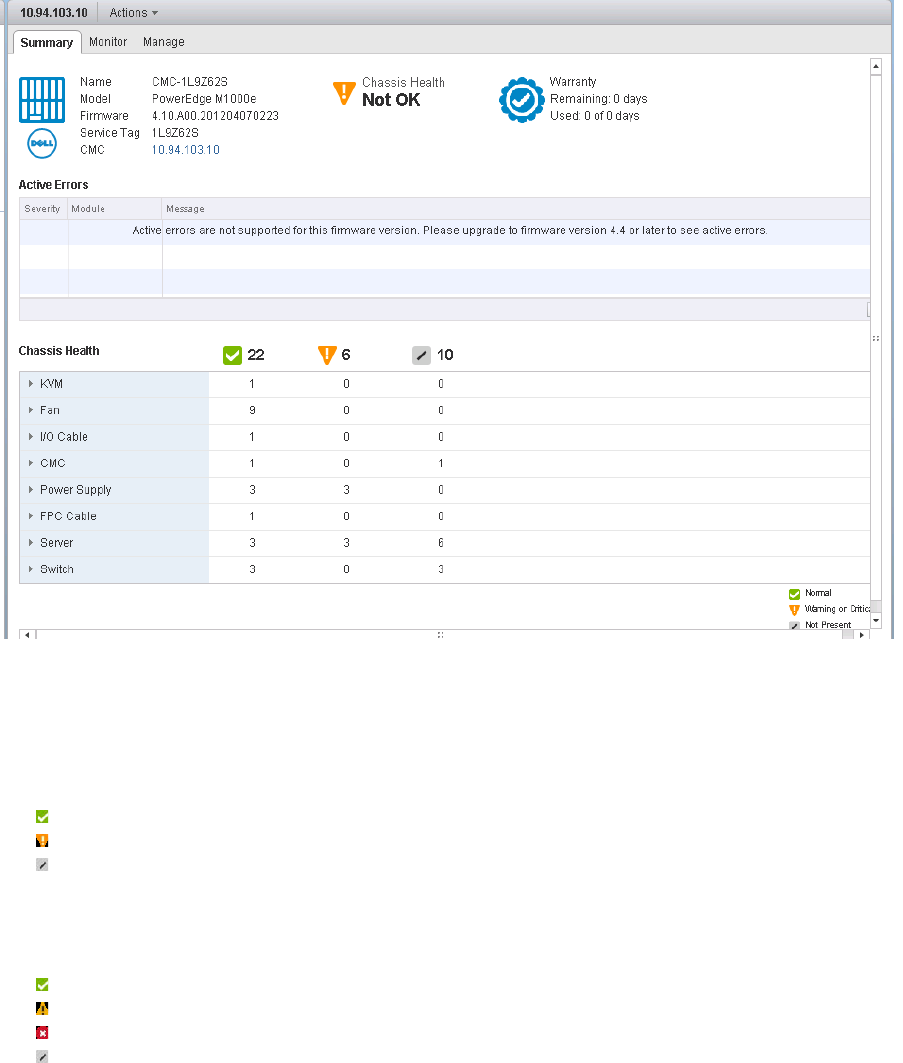Expand the CMC health row
Image resolution: width=903 pixels, height=1063 pixels.
pyautogui.click(x=31, y=463)
